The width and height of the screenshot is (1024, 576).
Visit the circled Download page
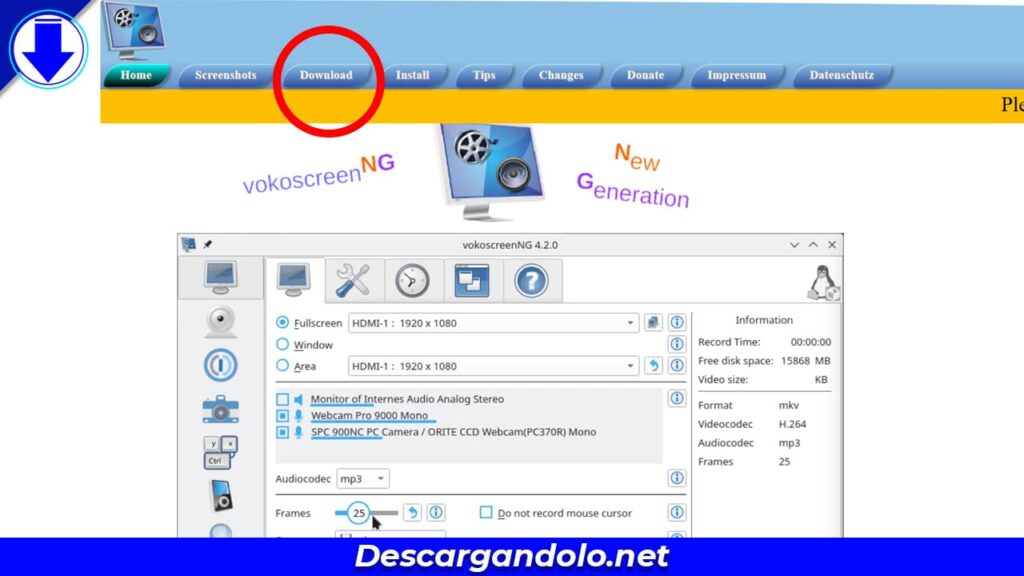327,74
